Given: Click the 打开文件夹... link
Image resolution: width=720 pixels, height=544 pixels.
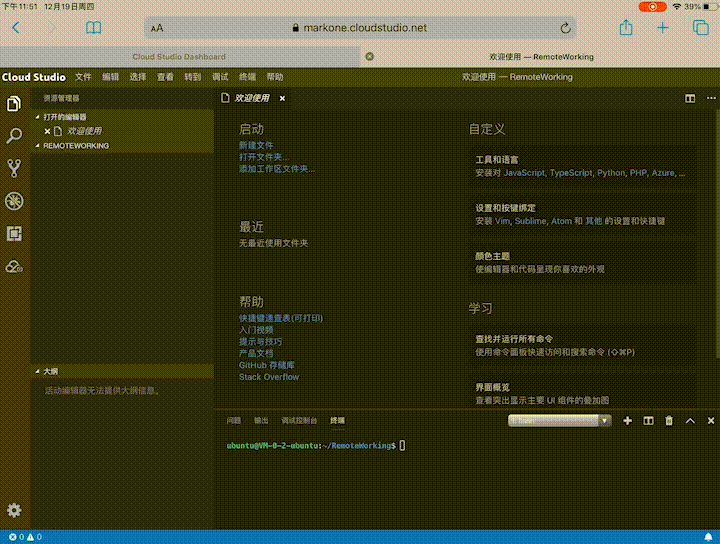Looking at the screenshot, I should point(264,157).
